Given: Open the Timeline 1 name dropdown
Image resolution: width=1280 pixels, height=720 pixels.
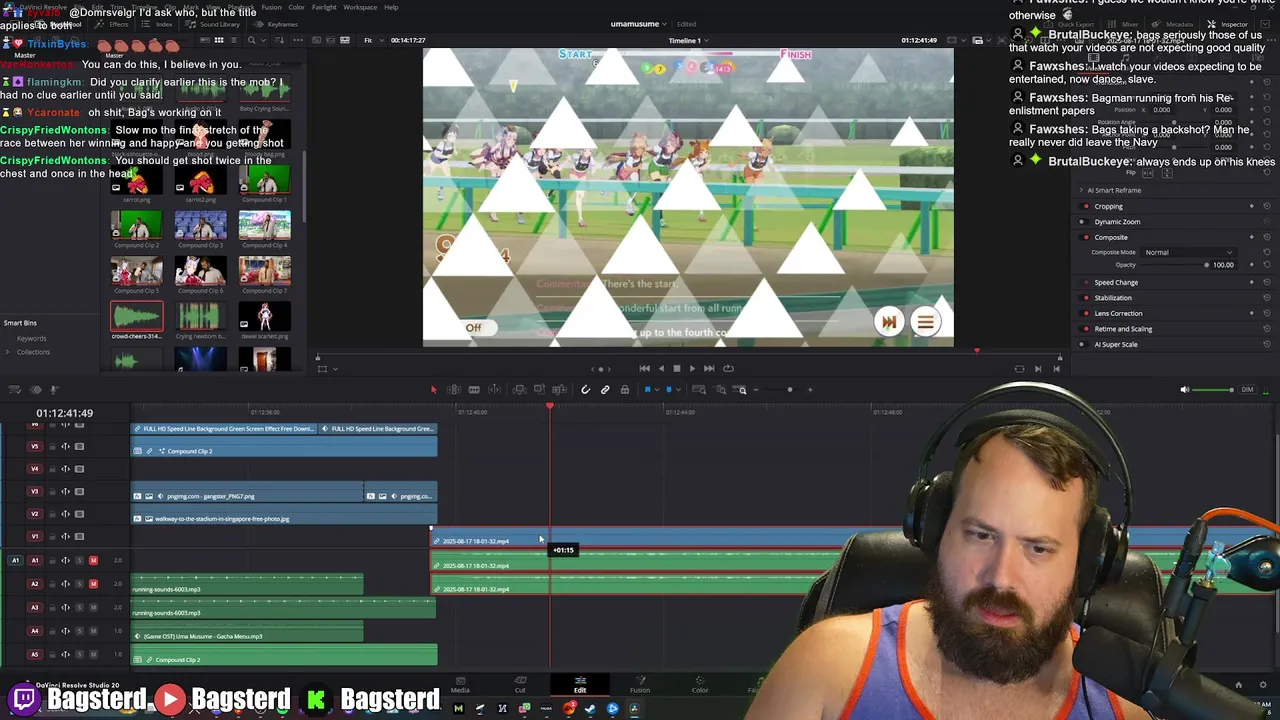Looking at the screenshot, I should point(707,41).
